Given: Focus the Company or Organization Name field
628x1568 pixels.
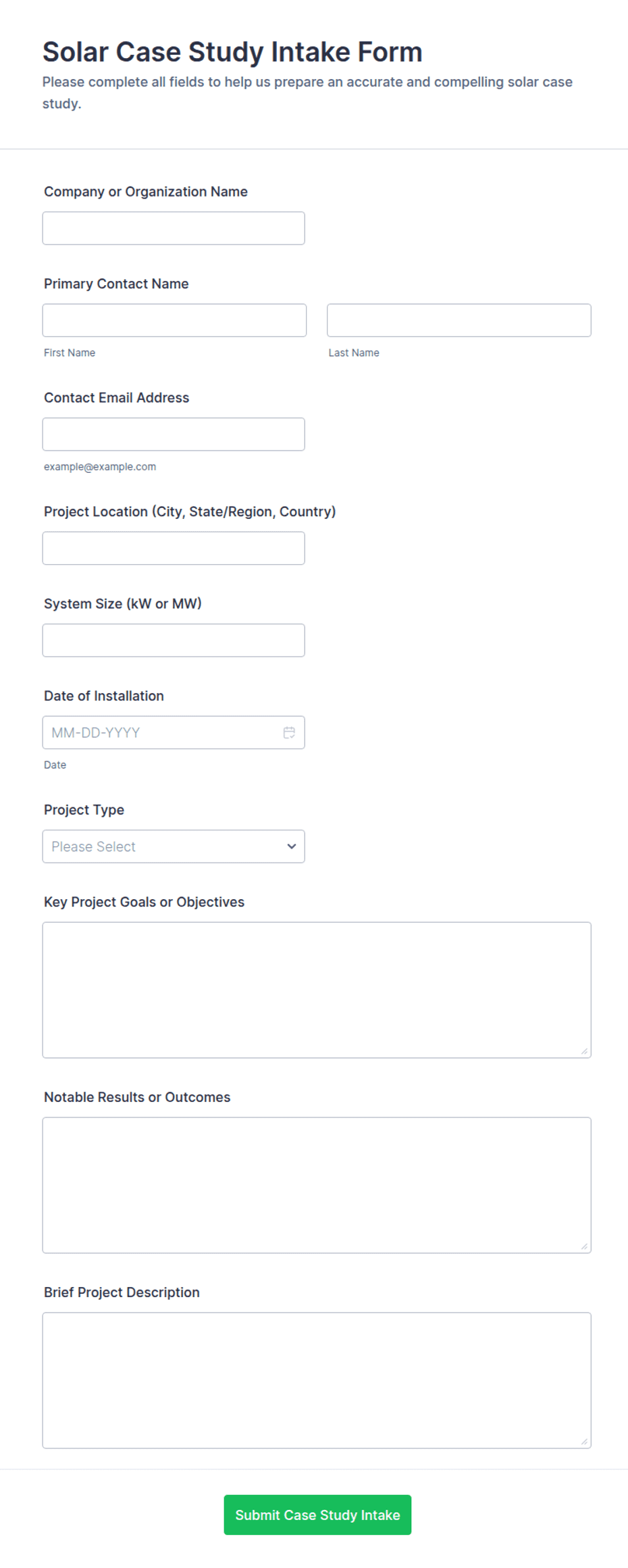Looking at the screenshot, I should [174, 228].
